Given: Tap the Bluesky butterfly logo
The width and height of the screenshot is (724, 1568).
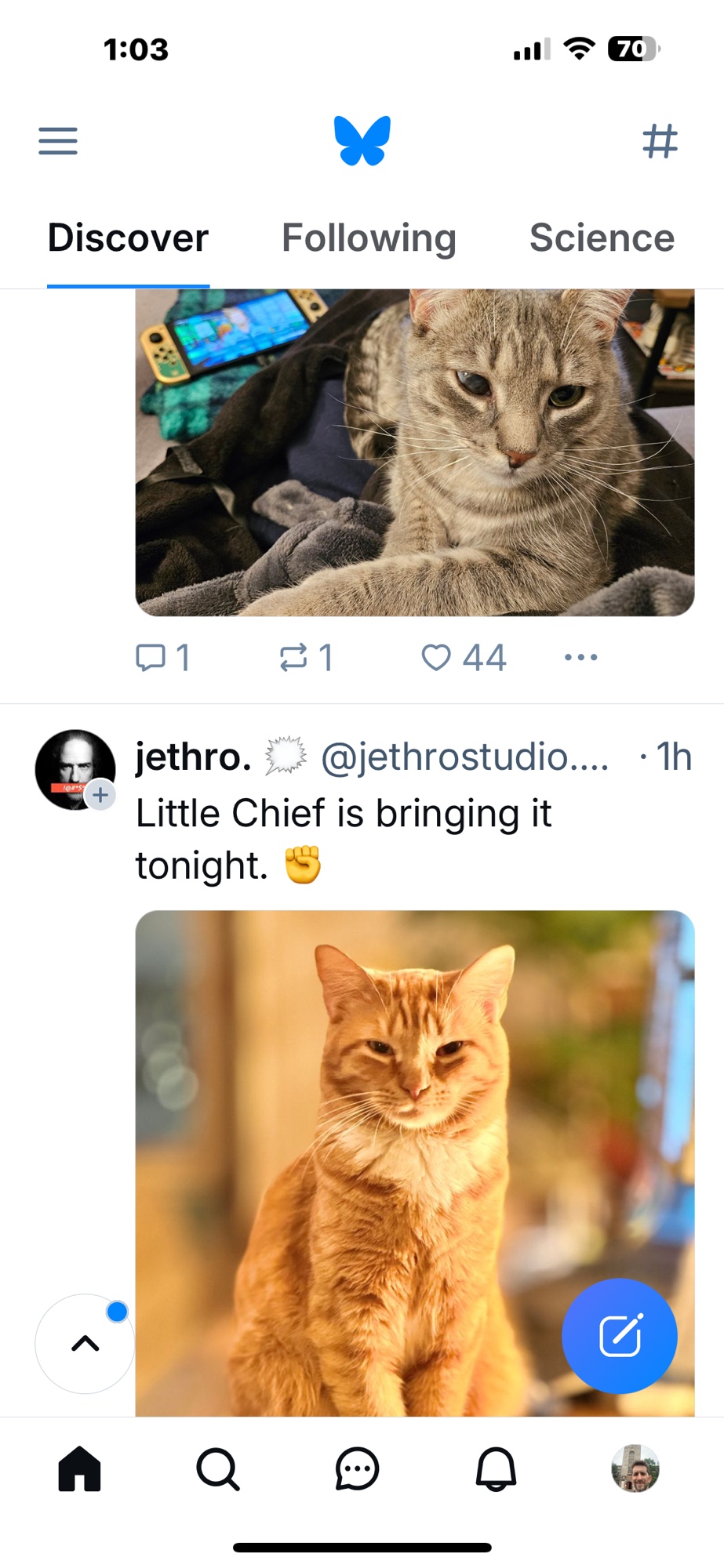Looking at the screenshot, I should pos(362,141).
